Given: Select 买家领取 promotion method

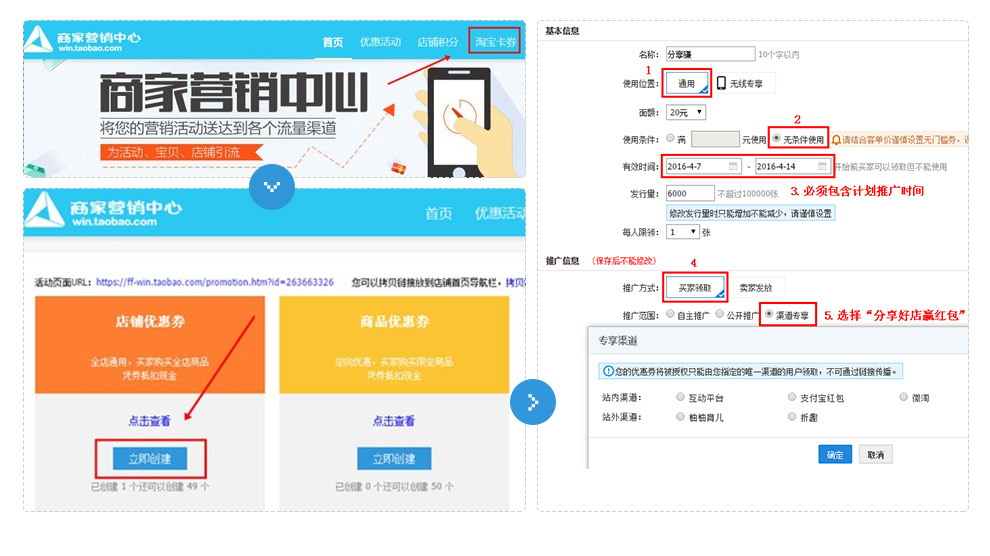Looking at the screenshot, I should 695,288.
